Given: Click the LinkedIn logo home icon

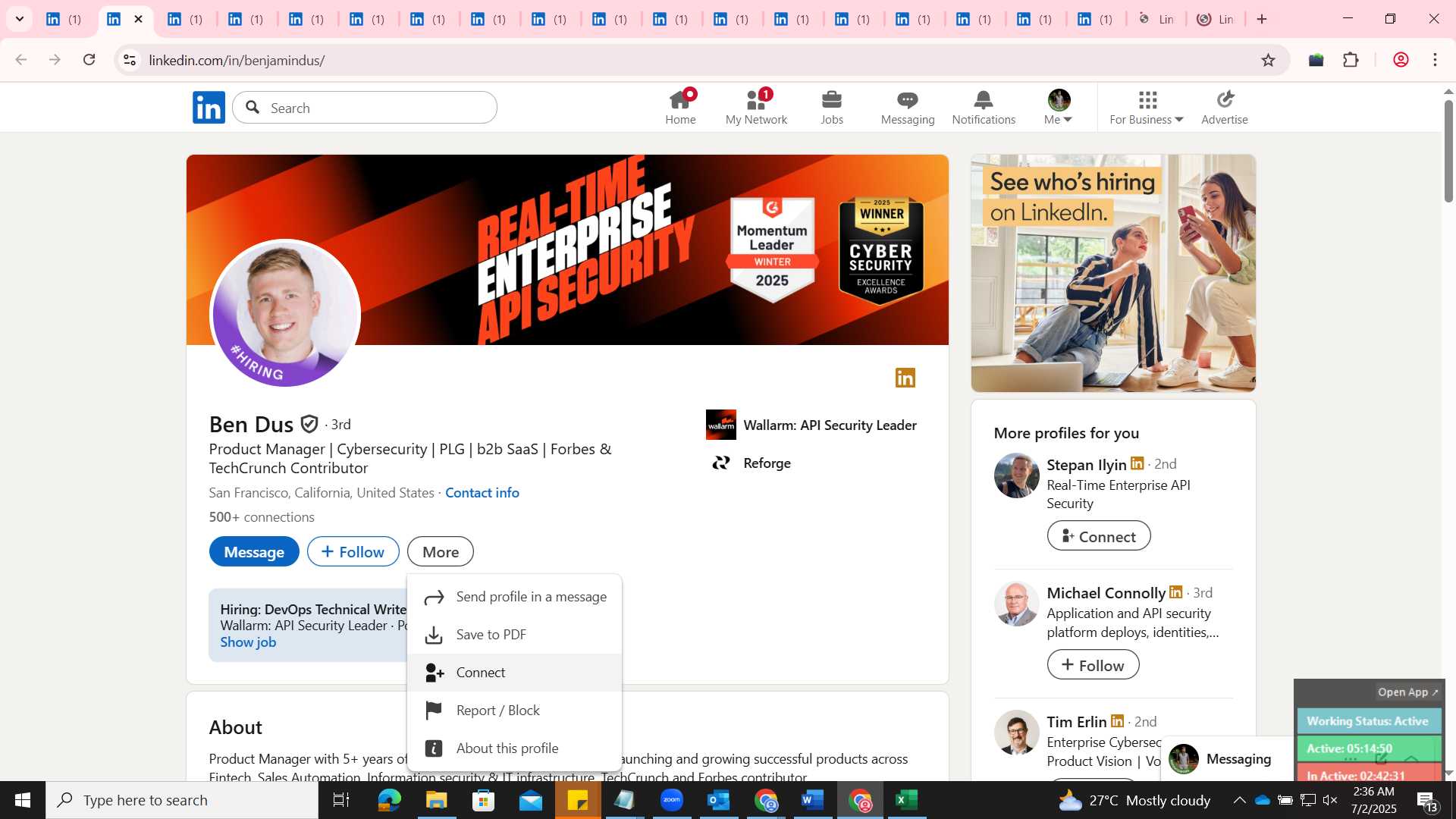Looking at the screenshot, I should 209,108.
